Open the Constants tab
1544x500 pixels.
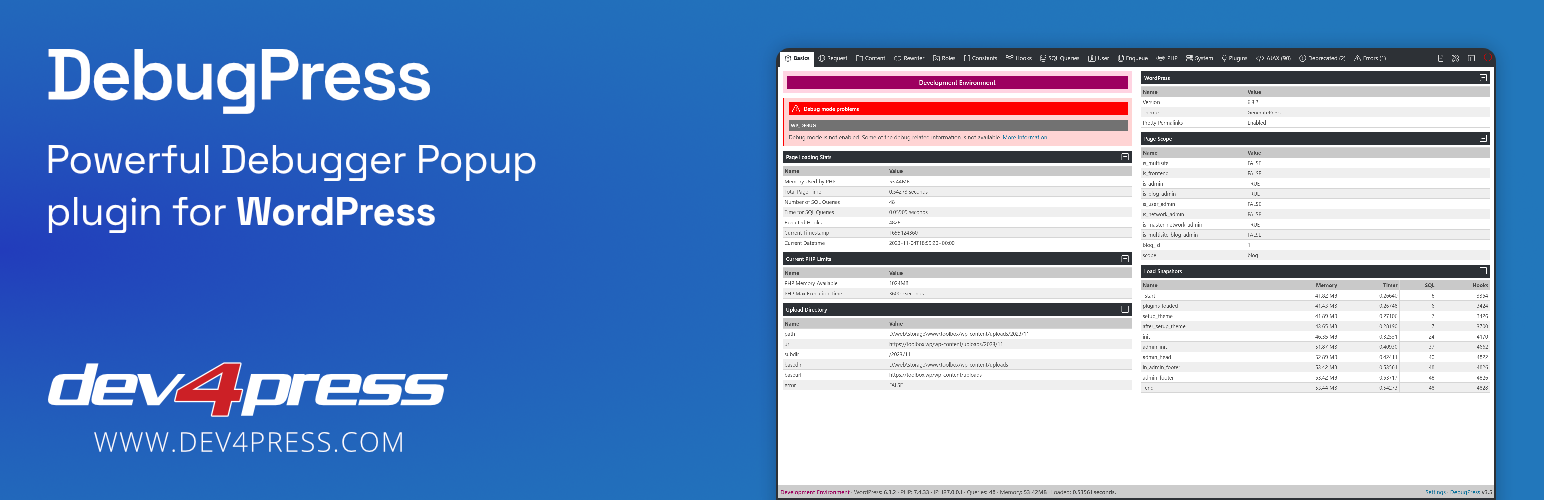pos(980,58)
